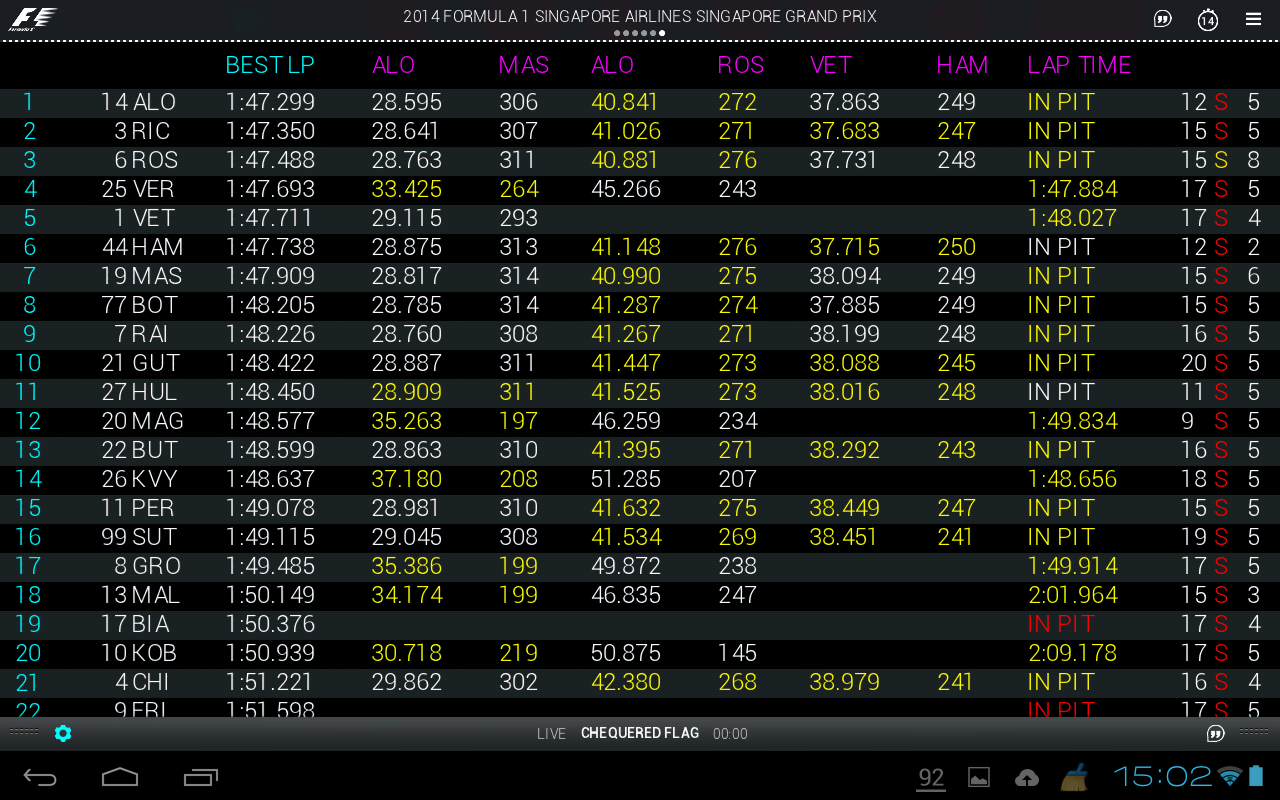
Task: Open the stopwatch timer icon showing 14
Action: 1208,19
